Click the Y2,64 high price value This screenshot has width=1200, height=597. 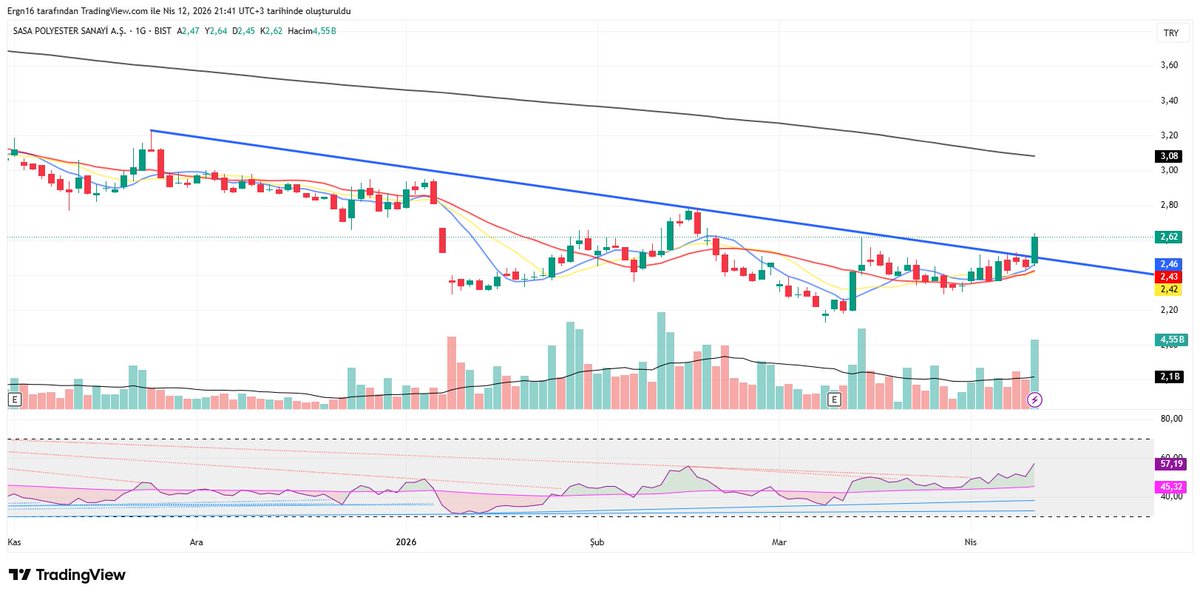(x=217, y=32)
